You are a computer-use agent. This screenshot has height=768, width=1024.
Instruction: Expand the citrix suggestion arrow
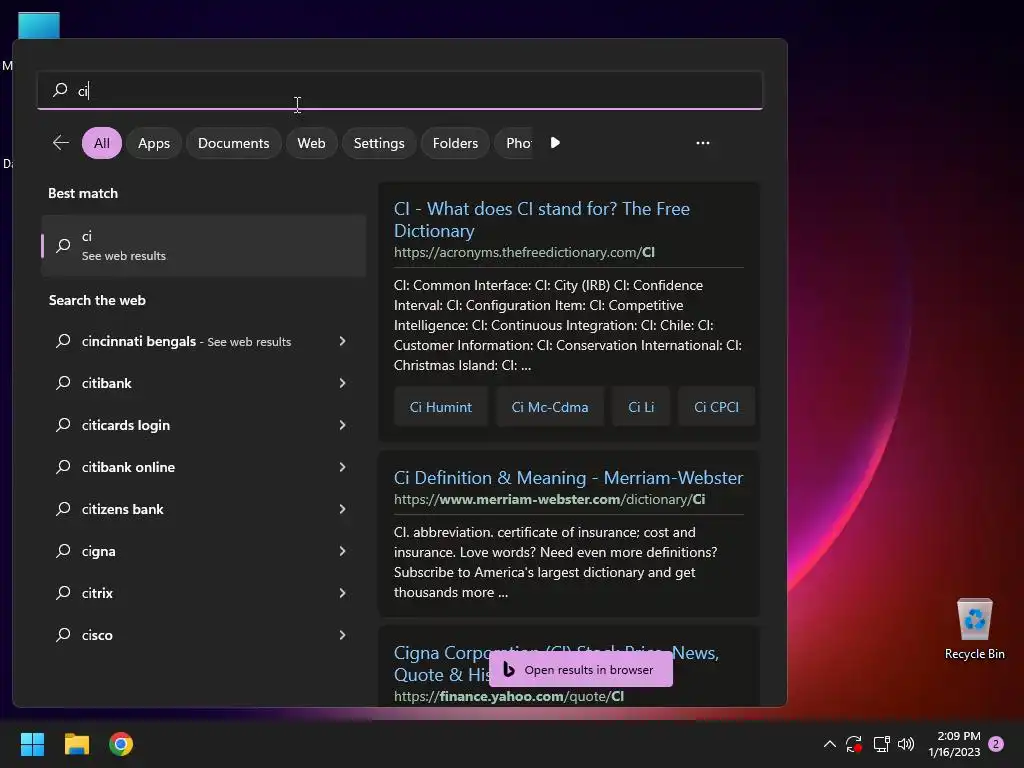pos(342,593)
